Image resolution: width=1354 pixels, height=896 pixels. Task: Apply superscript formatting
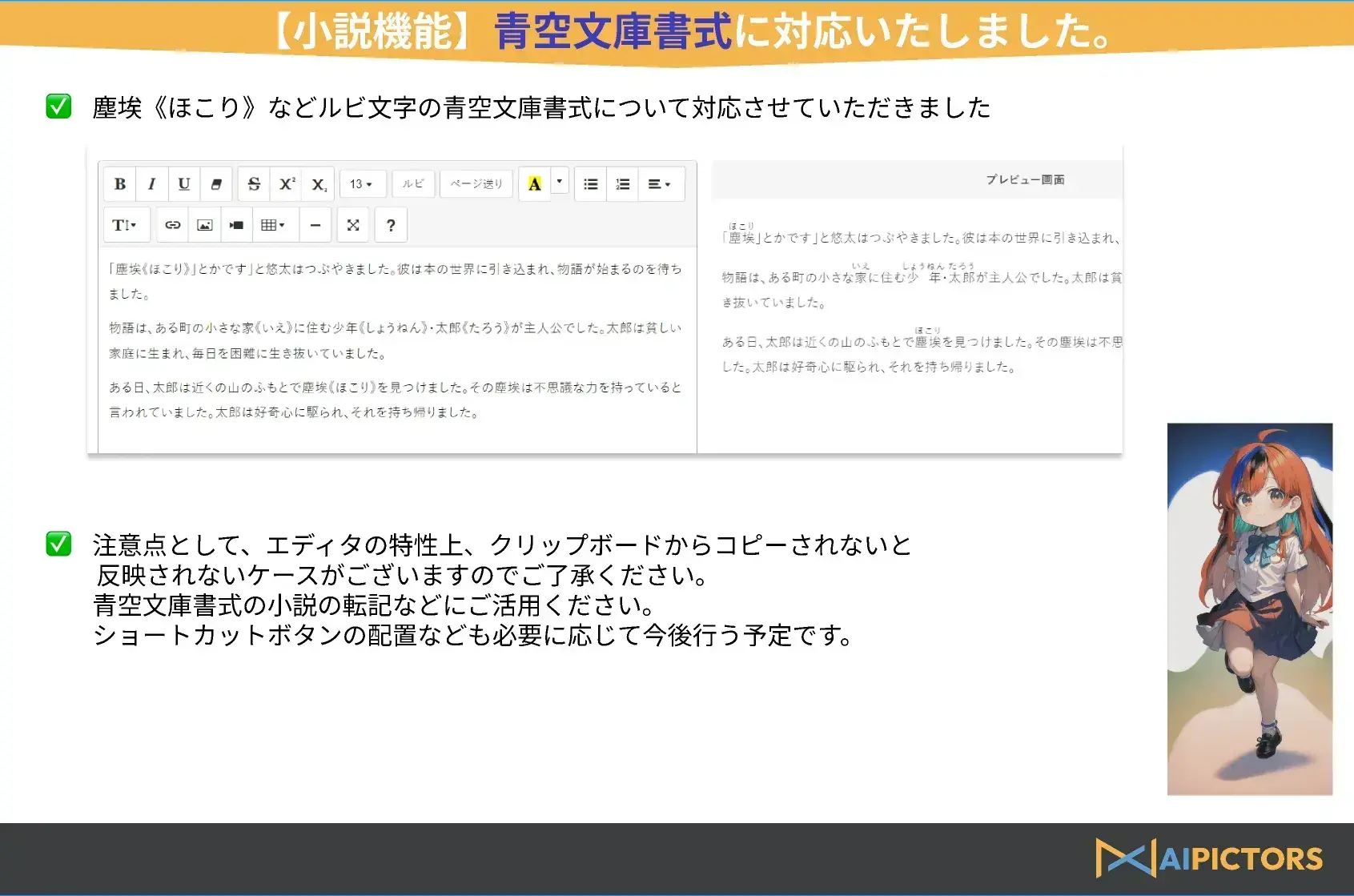click(x=287, y=184)
